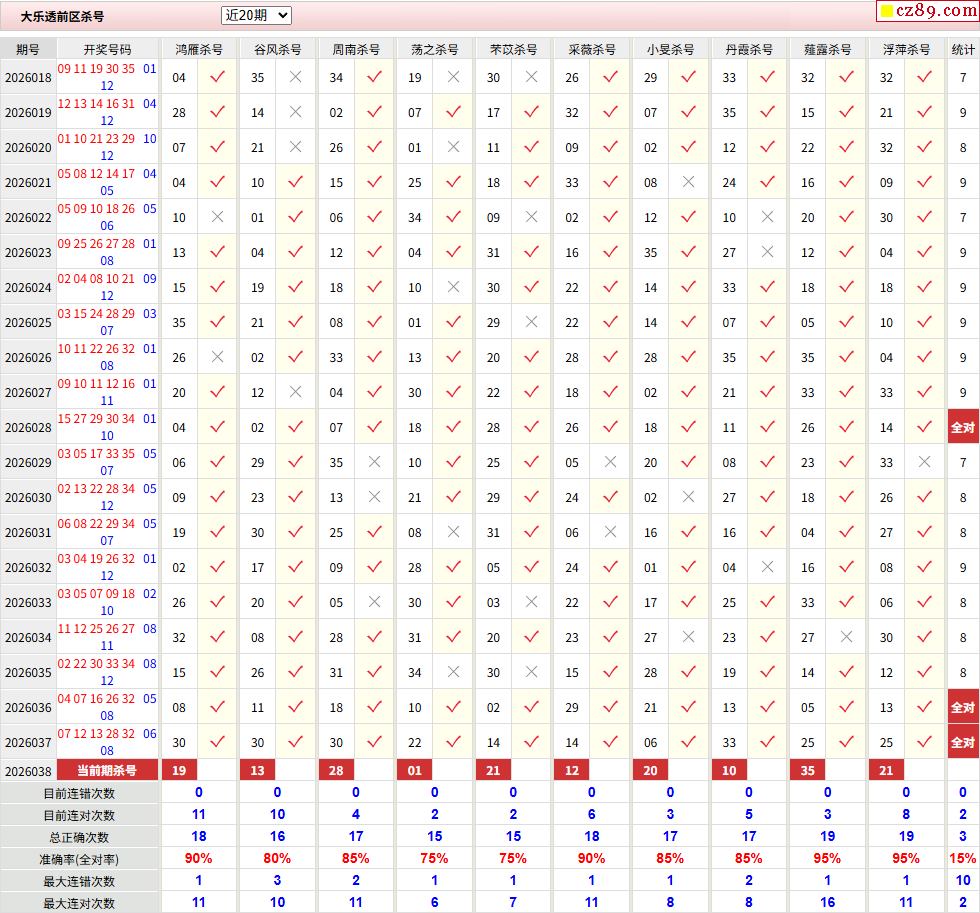Click cross mark for 谷风杀号 in row 2026018
Image resolution: width=980 pixels, height=913 pixels.
coord(295,77)
